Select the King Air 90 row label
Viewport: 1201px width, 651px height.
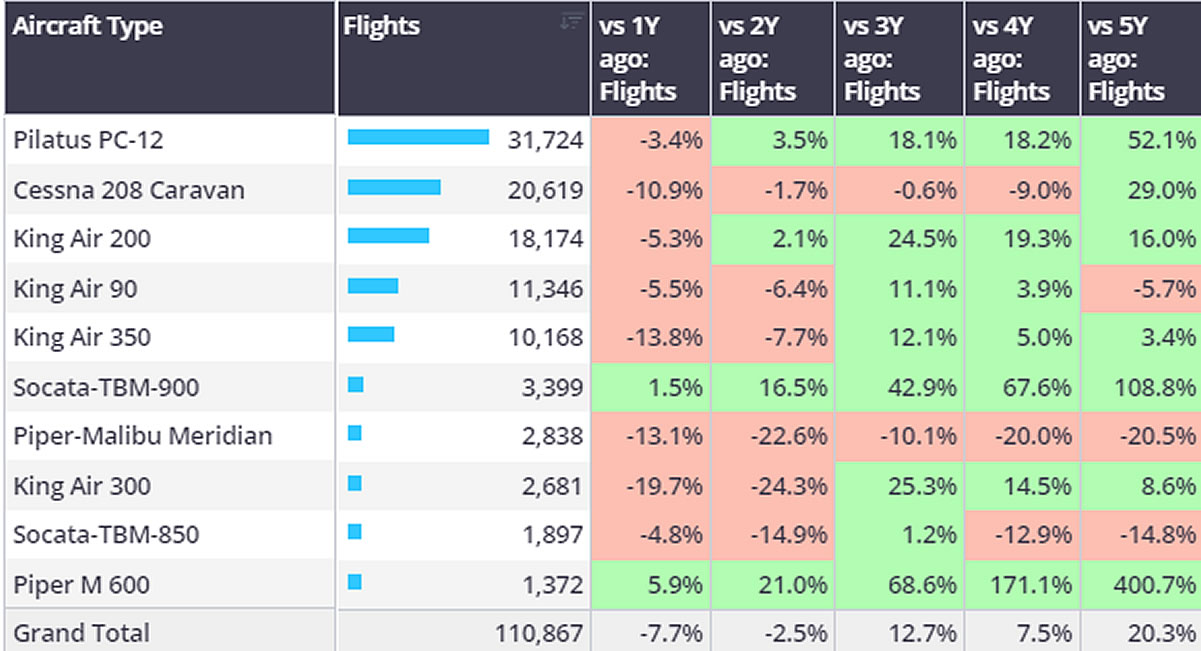click(76, 289)
